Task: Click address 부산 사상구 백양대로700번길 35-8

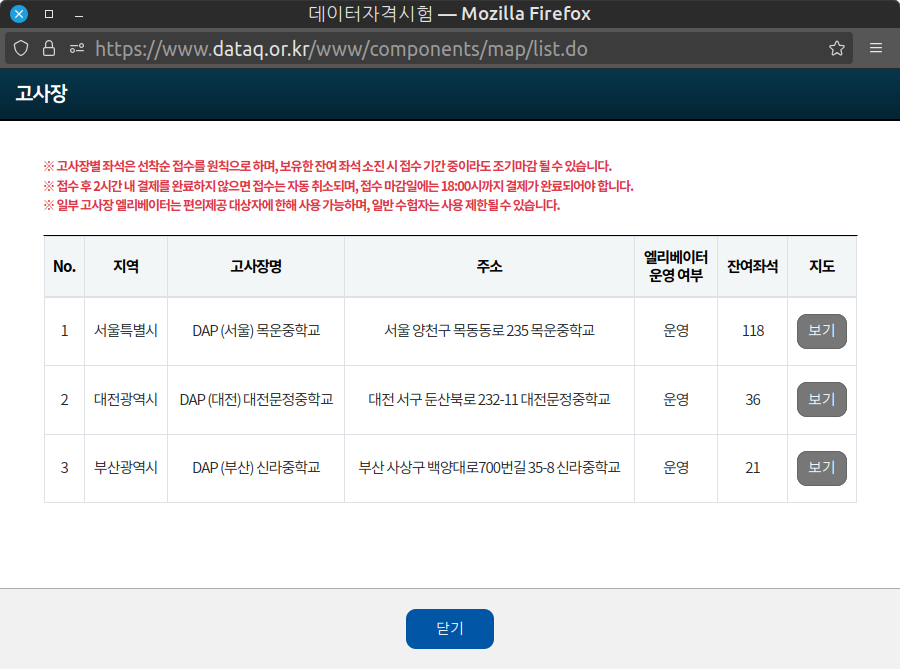Action: tap(490, 468)
